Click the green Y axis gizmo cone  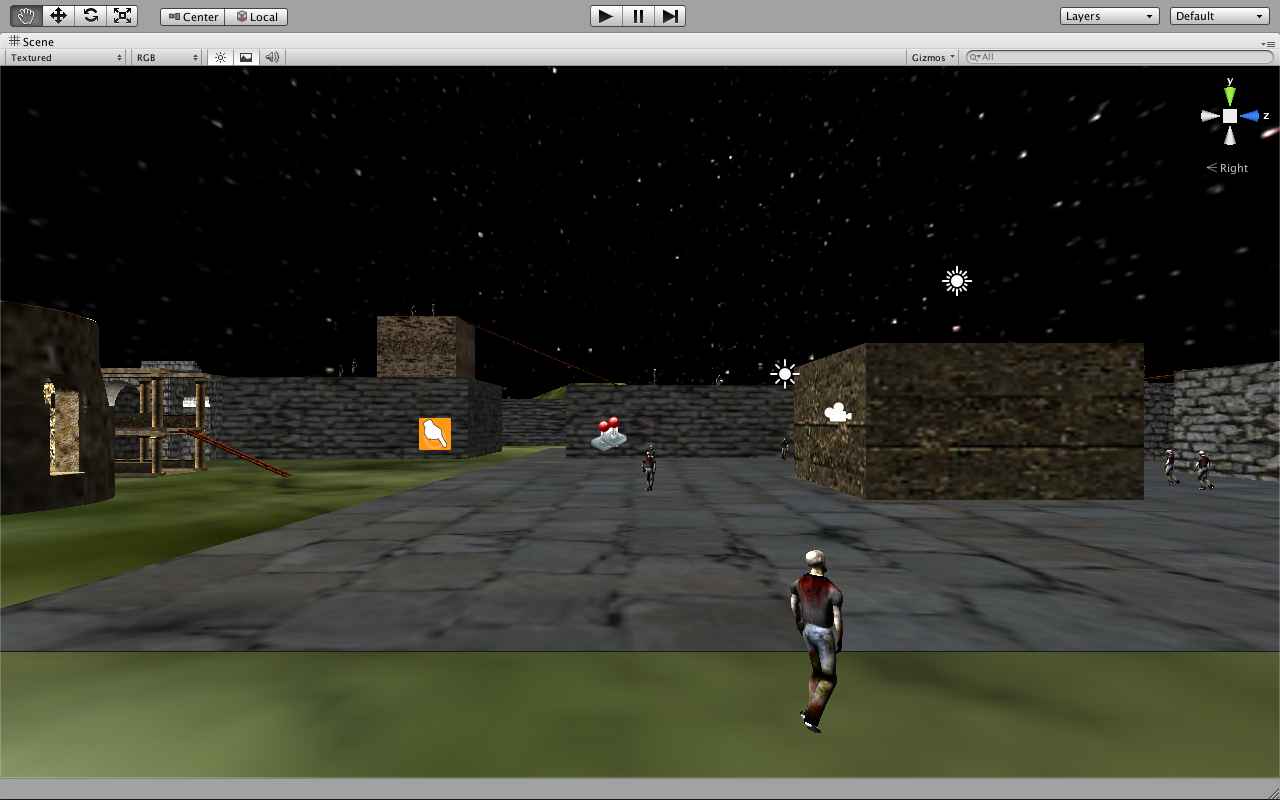[x=1230, y=96]
